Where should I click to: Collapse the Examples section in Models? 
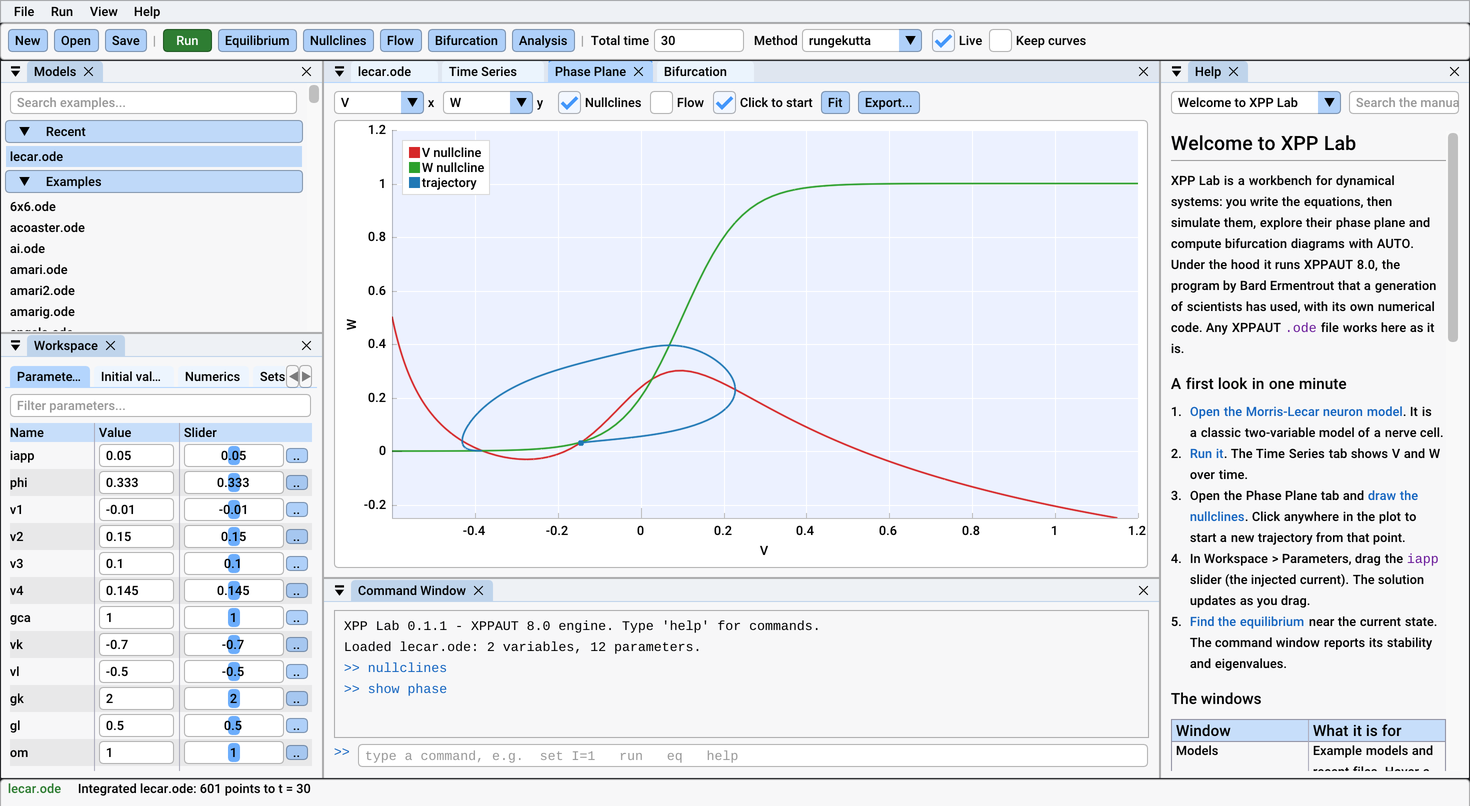click(154, 182)
